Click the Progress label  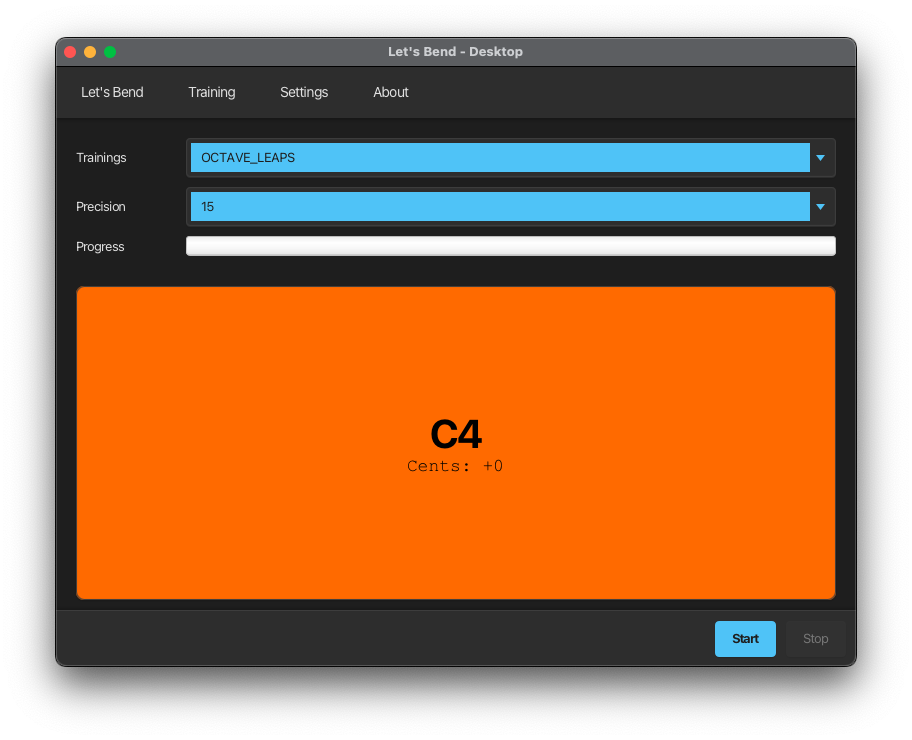[x=100, y=247]
